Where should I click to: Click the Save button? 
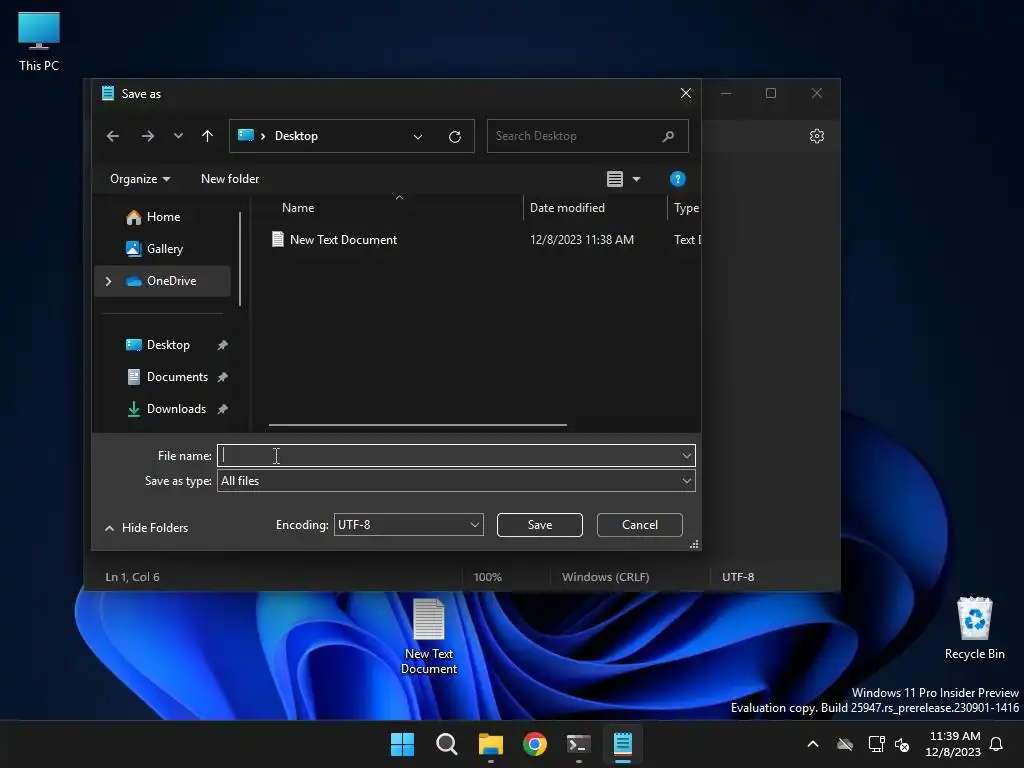539,525
